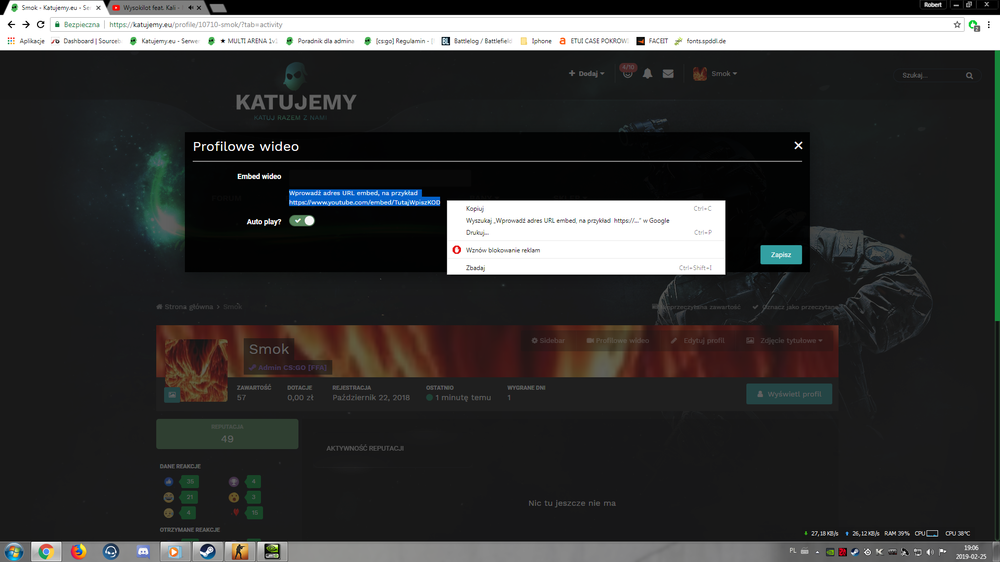Click the heart reaction icon with count 15

(235, 512)
